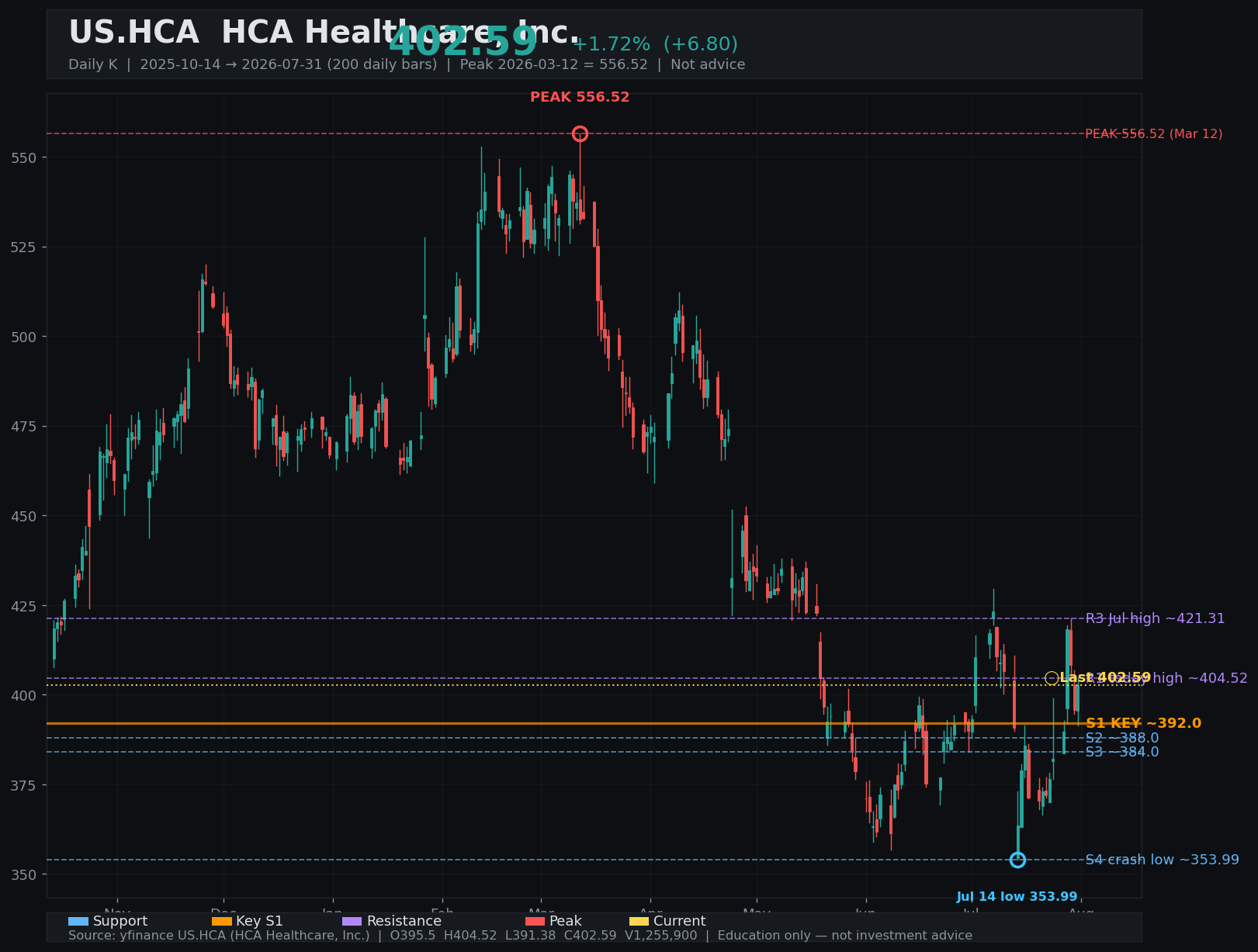Click the 'Source: yfinance US.HCA (HCA Healthcare, Inc.)' footer text

pos(219,936)
